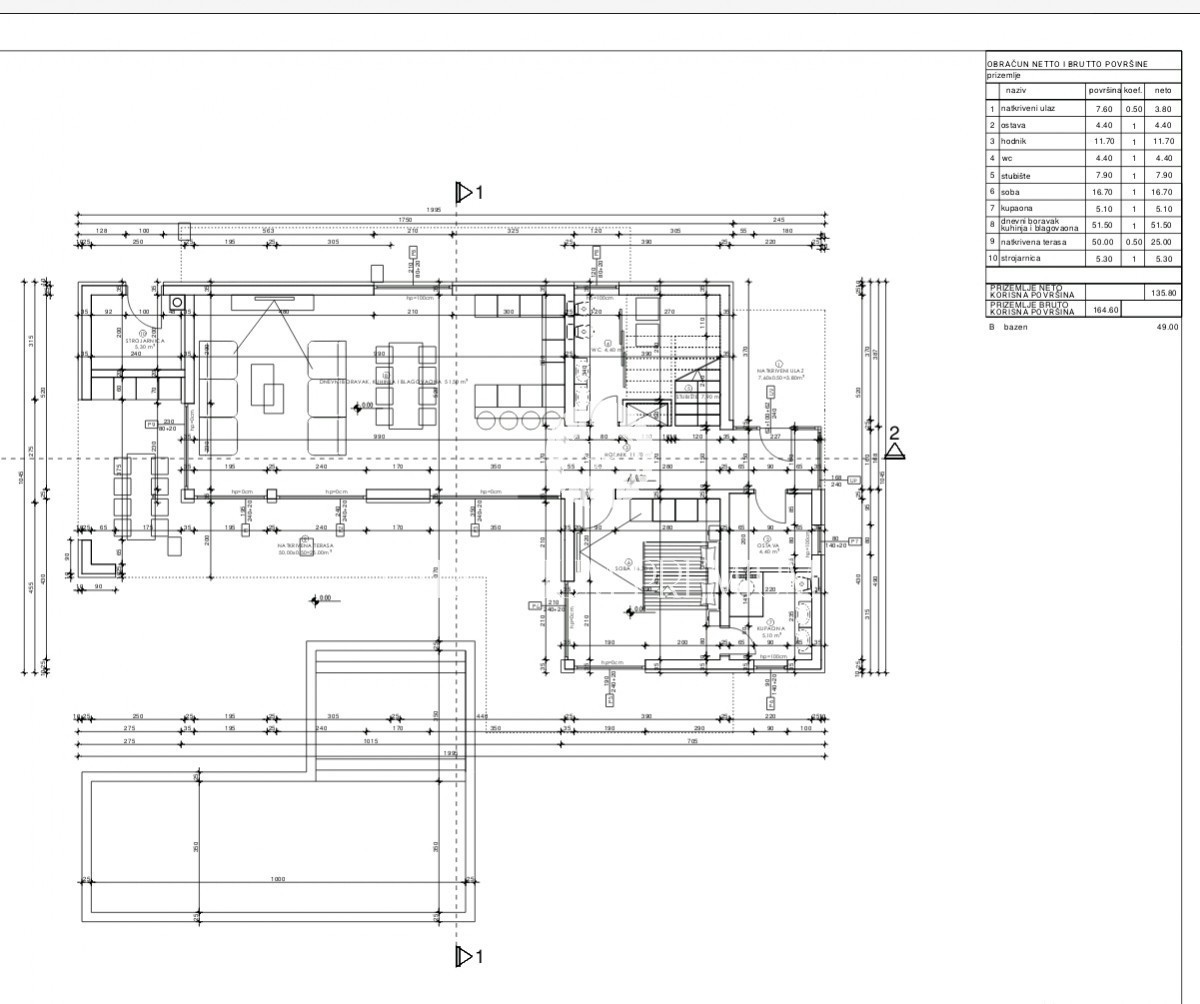1200x1004 pixels.
Task: Click the 'OBRAČUN NETTO I BRUTTO POVRŠINE' table title
Action: (x=1067, y=64)
